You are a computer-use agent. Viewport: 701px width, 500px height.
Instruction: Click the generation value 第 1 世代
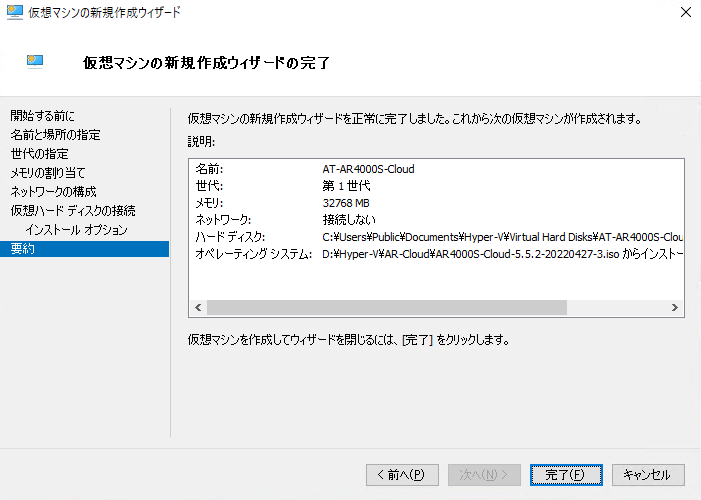tap(346, 186)
